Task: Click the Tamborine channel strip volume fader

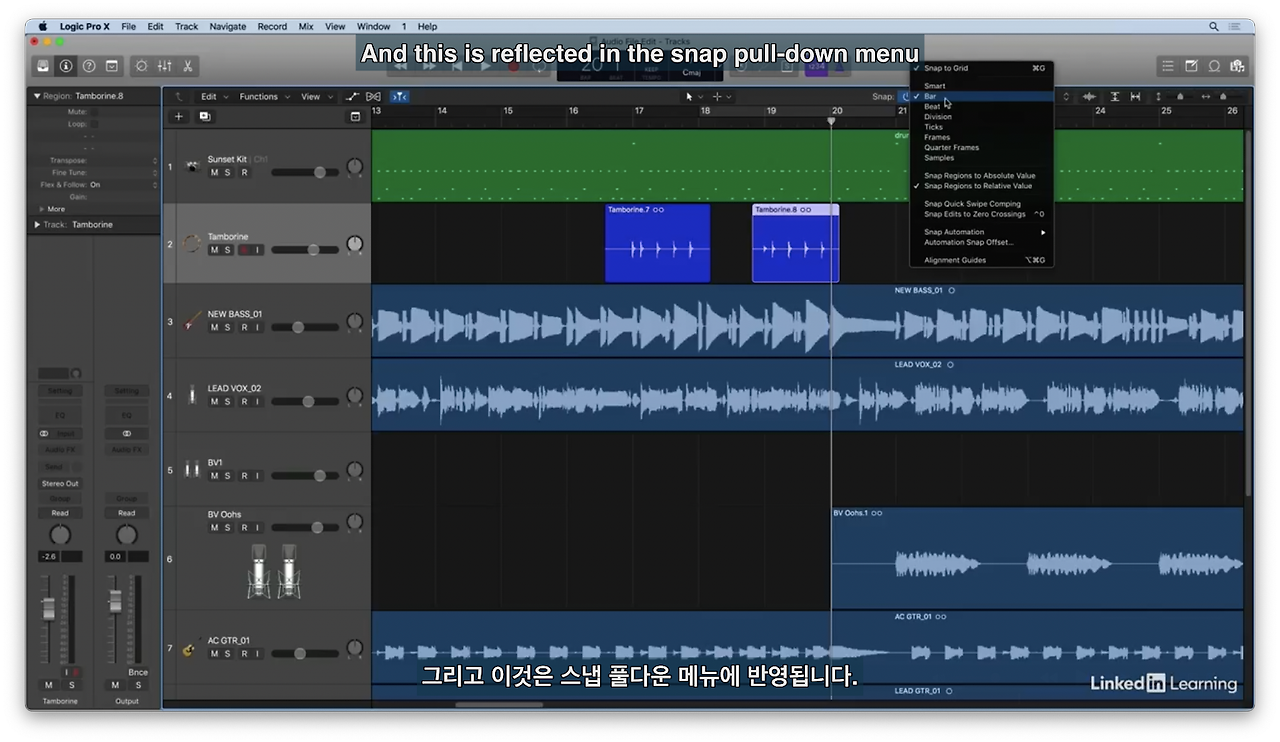Action: [x=47, y=607]
